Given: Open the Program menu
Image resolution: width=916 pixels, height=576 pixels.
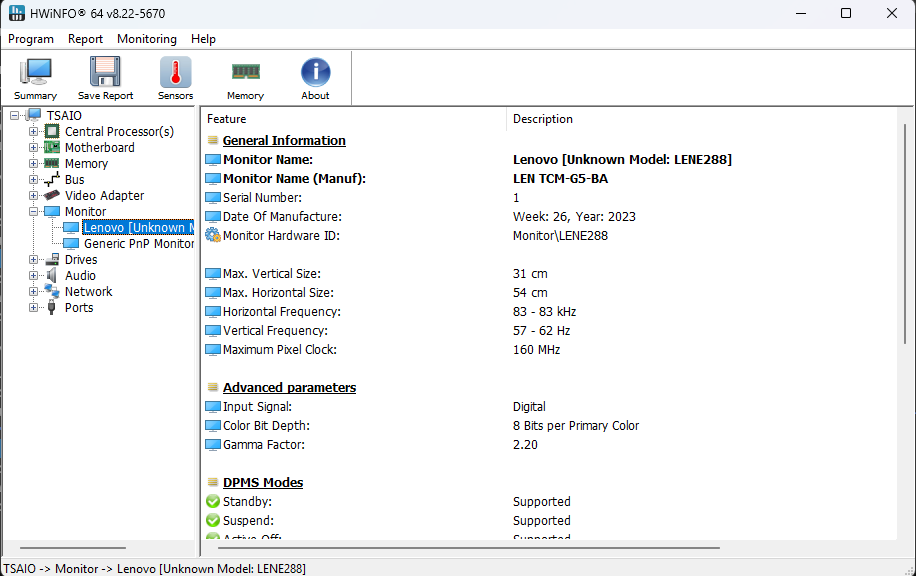Looking at the screenshot, I should click(x=30, y=39).
